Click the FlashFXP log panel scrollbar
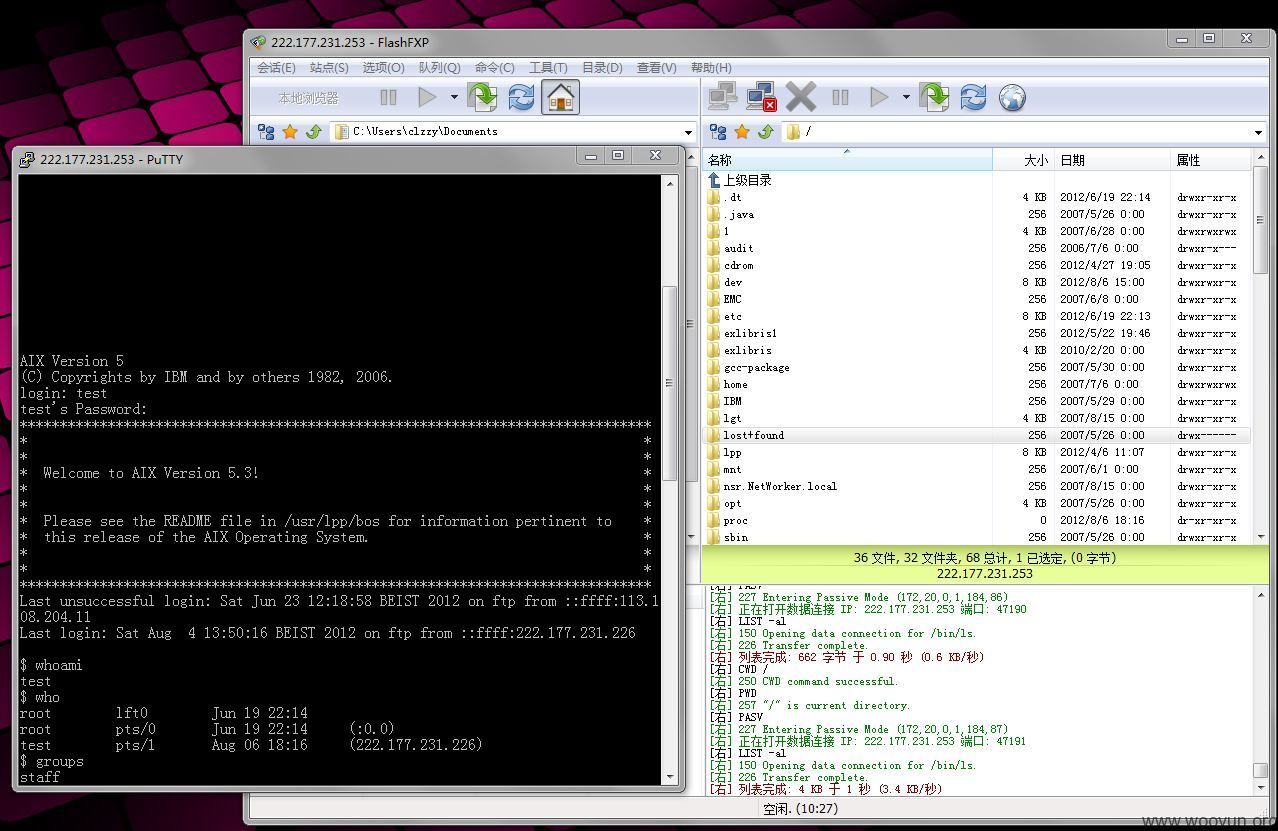This screenshot has width=1278, height=831. point(1260,690)
